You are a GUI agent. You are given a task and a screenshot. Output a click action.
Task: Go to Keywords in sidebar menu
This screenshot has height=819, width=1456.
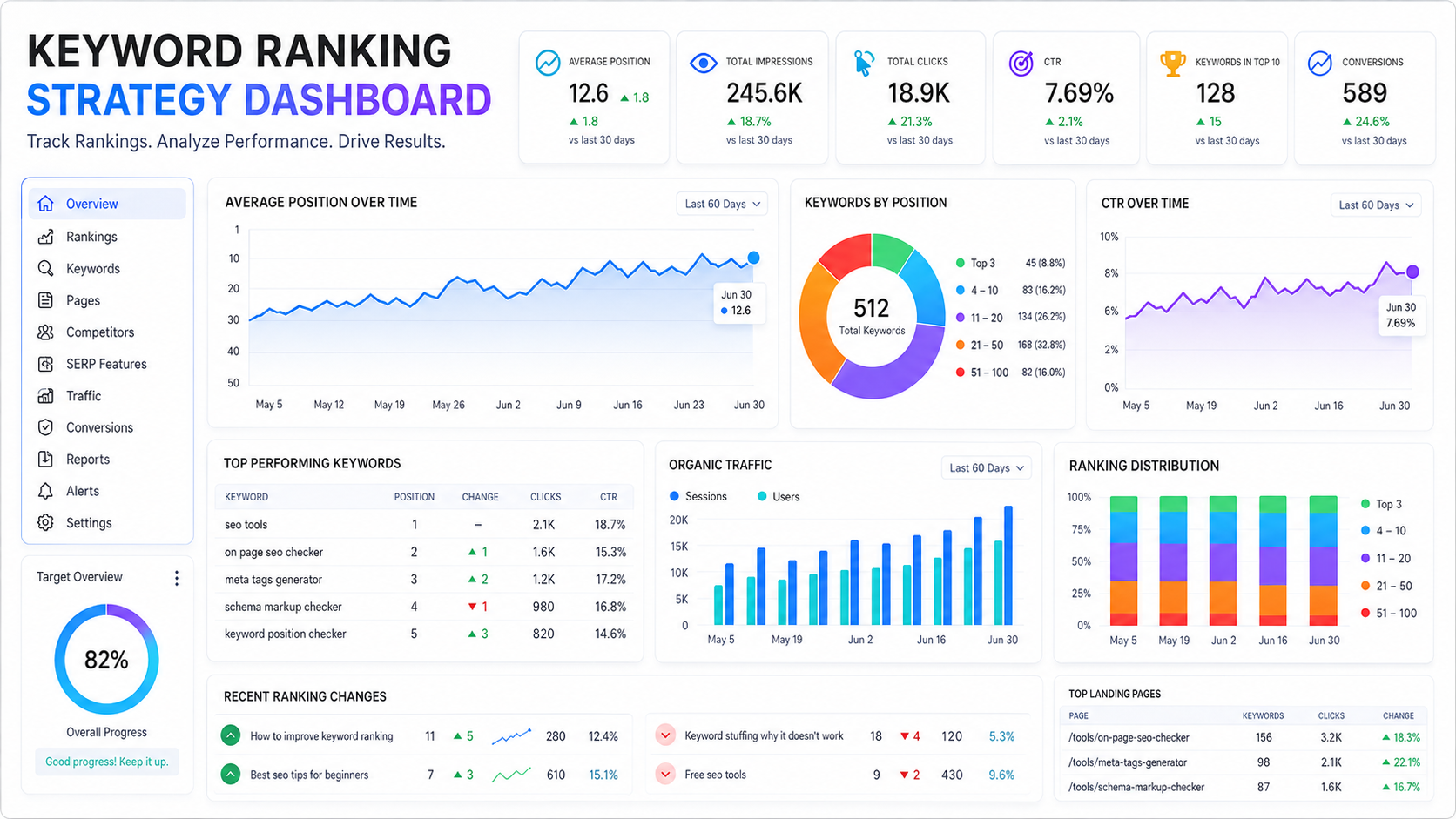93,268
